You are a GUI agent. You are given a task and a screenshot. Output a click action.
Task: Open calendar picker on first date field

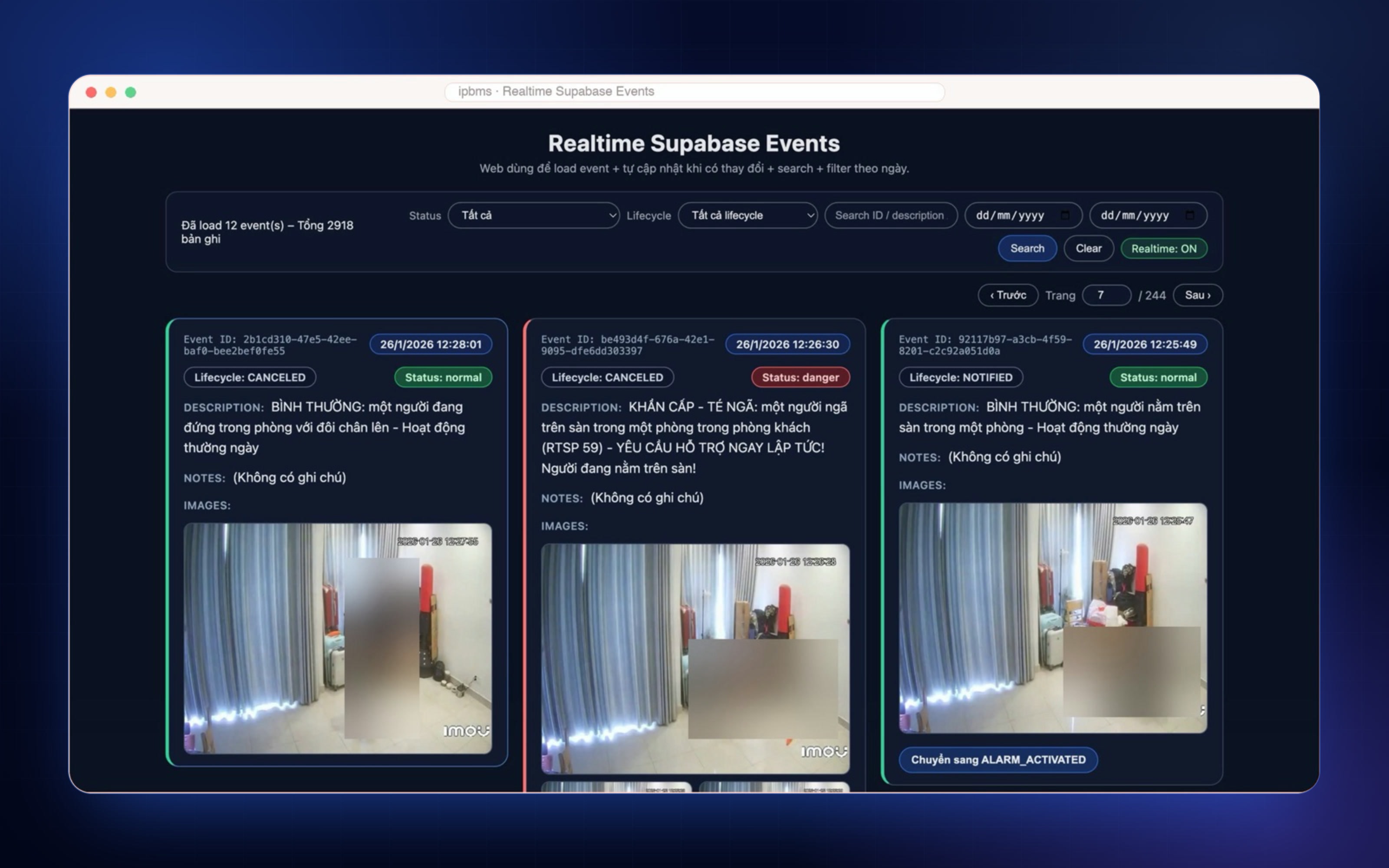click(x=1065, y=215)
